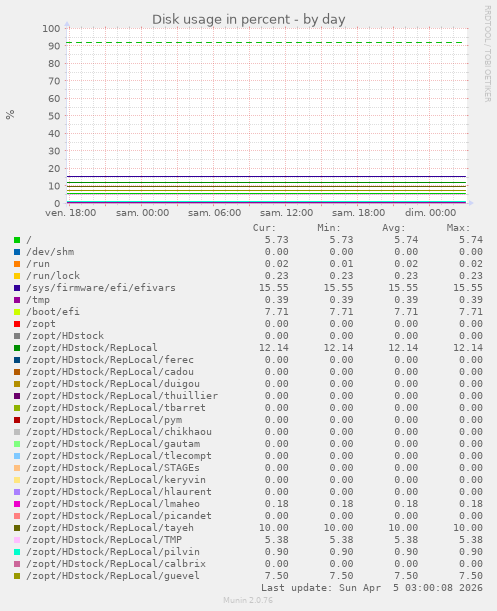Select the /zopt/HDstock/RepLocal/keryvin label
Viewport: 497px width, 611px height.
pos(116,480)
